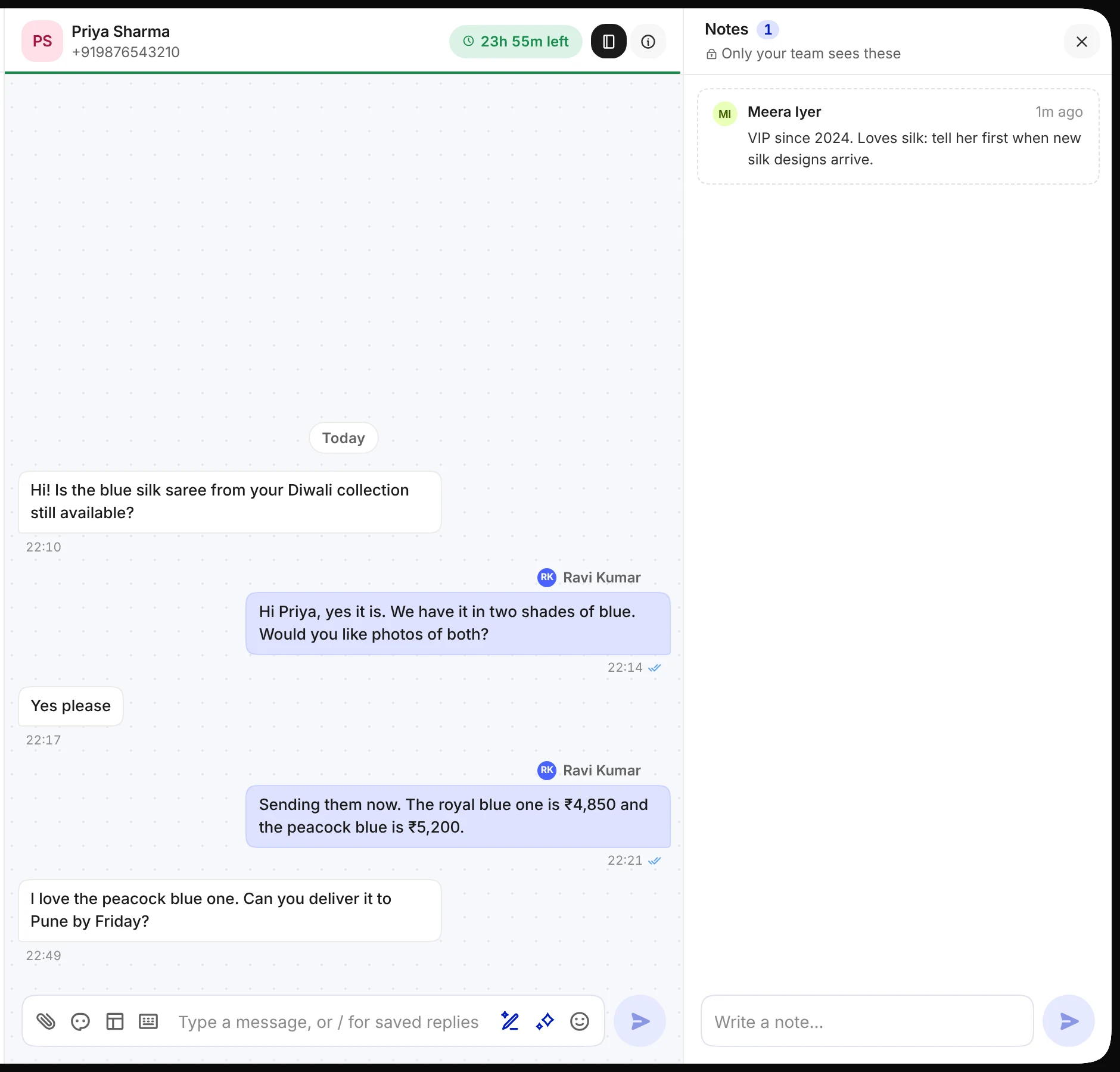Screen dimensions: 1120x1072
Task: Click the AI sparkle suggest icon
Action: (x=545, y=1021)
